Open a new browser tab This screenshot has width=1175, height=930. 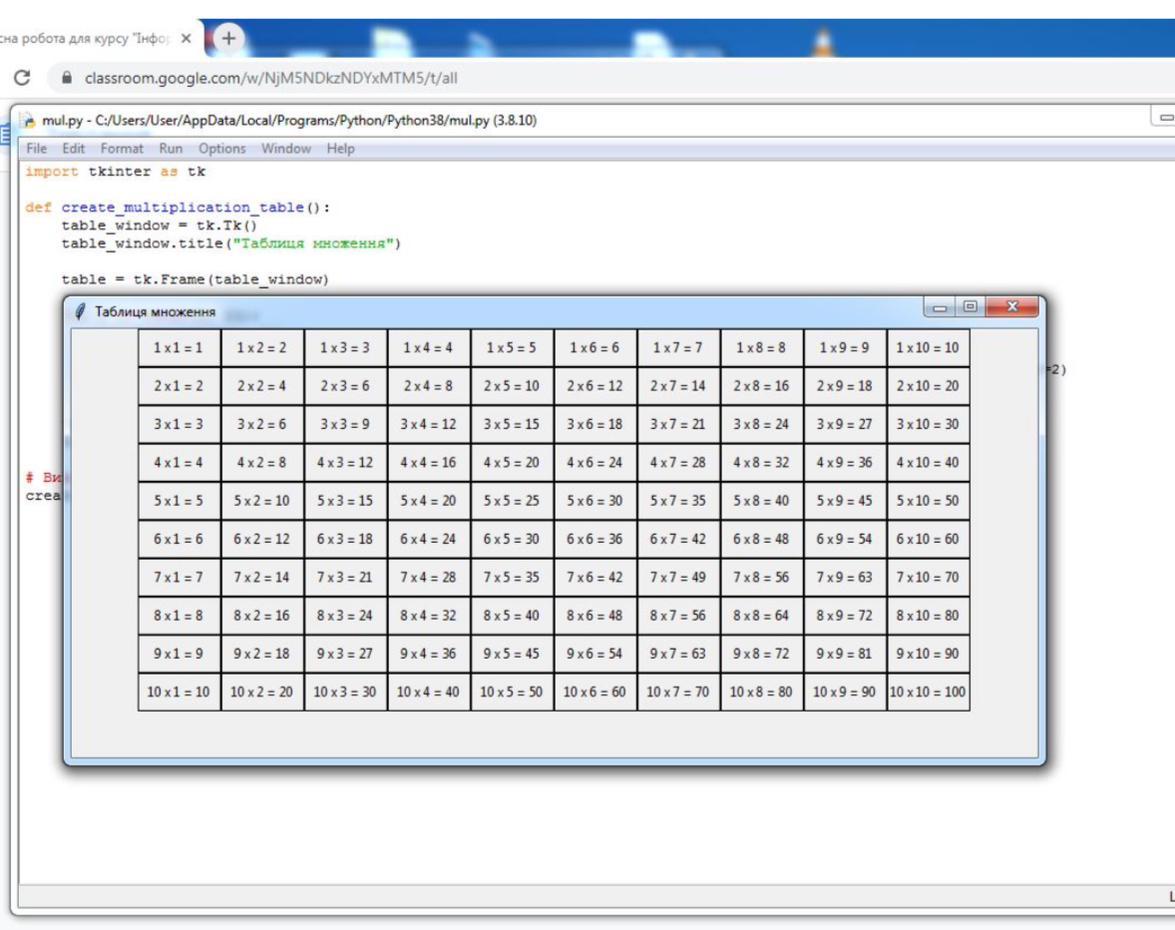click(x=229, y=39)
